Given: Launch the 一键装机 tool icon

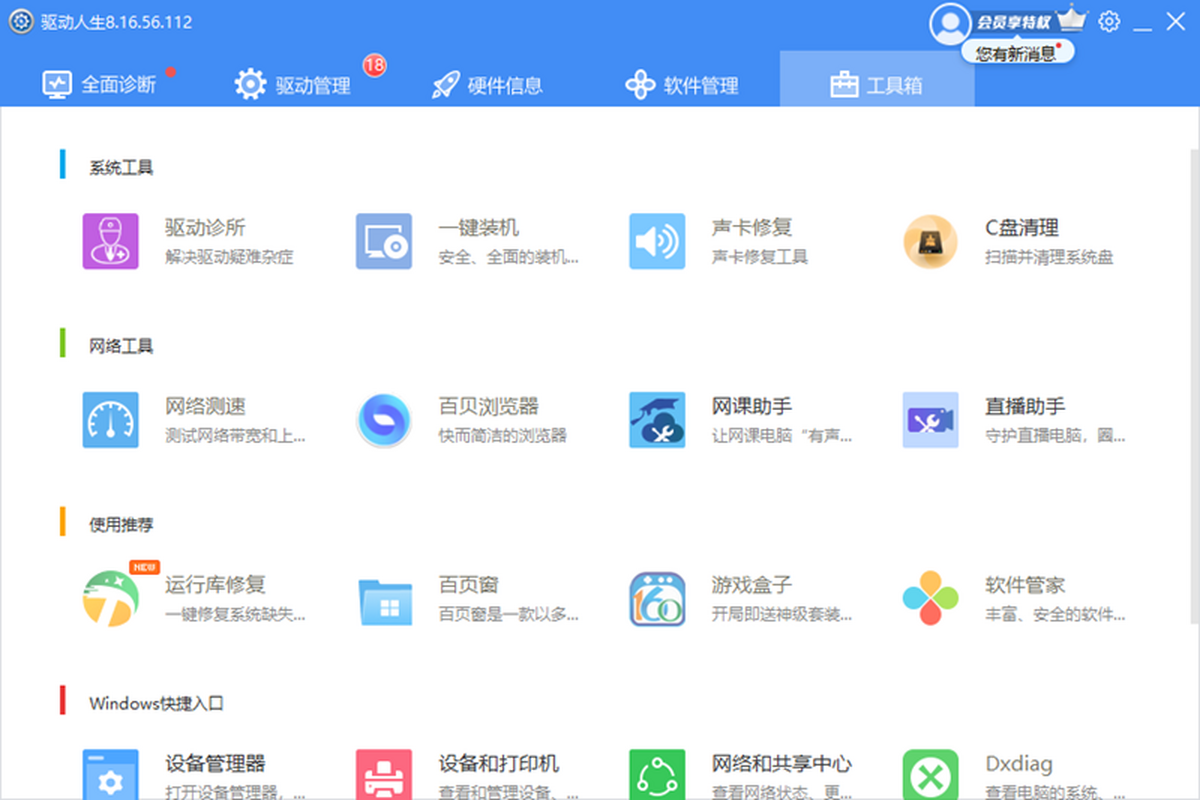Looking at the screenshot, I should [x=384, y=241].
